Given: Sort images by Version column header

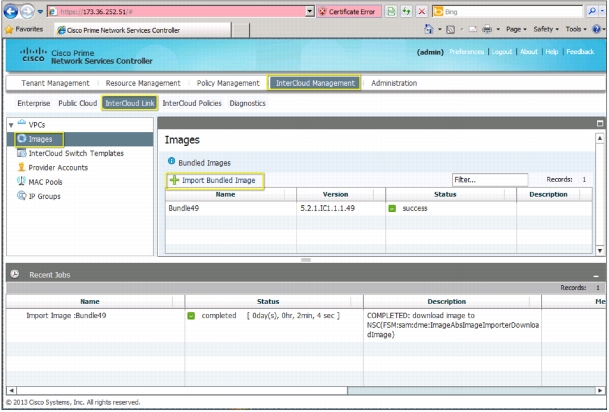Looking at the screenshot, I should pyautogui.click(x=335, y=195).
